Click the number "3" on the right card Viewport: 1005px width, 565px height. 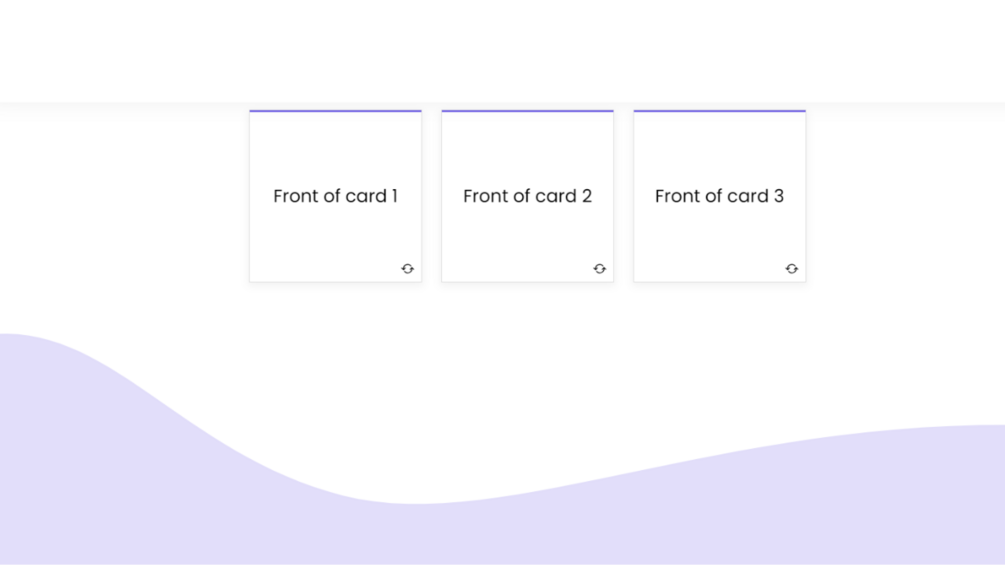(x=779, y=196)
